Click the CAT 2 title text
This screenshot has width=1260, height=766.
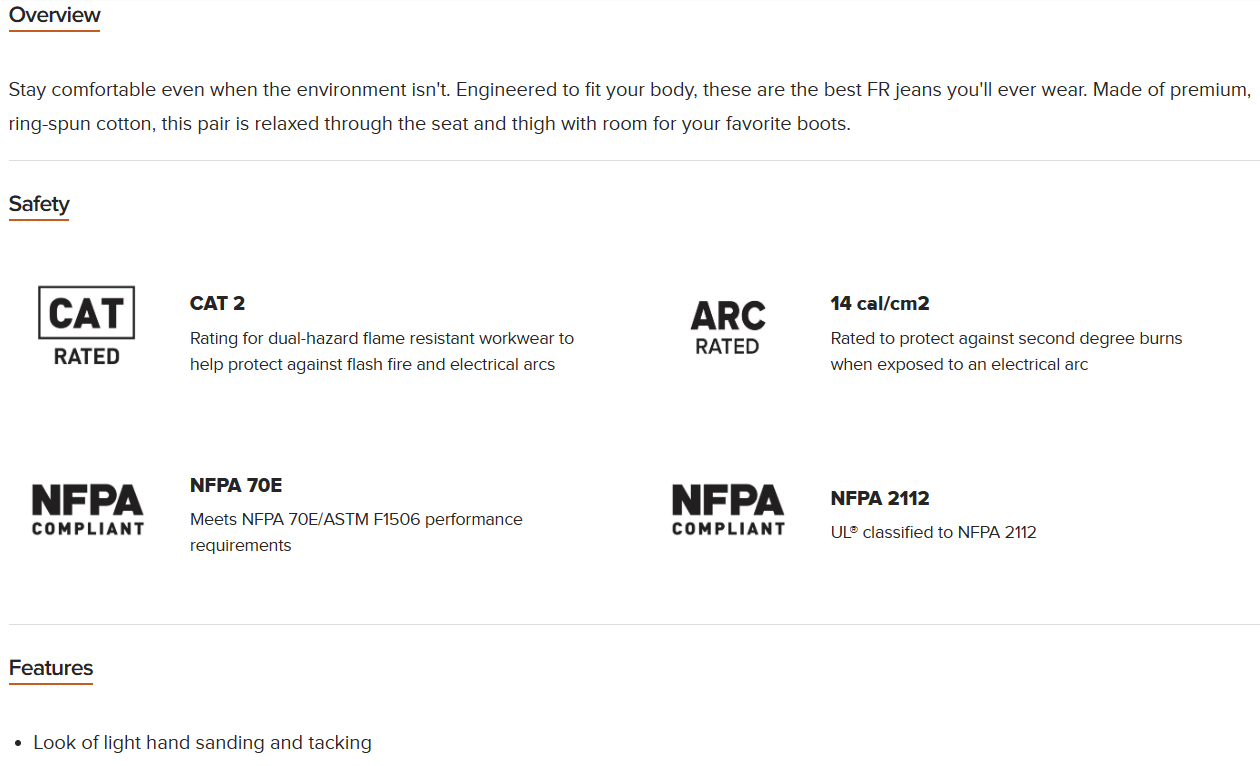[x=217, y=303]
